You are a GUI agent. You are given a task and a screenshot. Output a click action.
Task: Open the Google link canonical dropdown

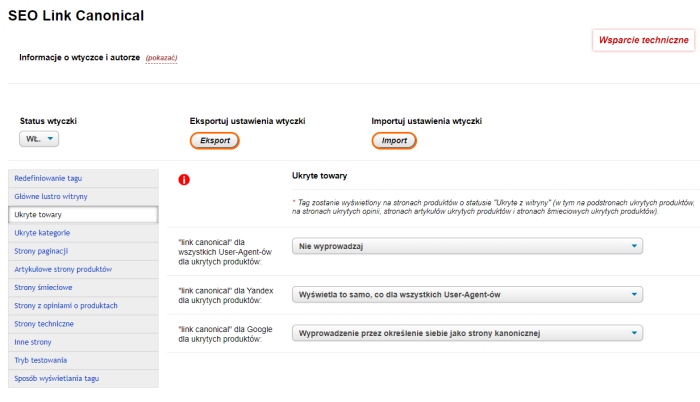click(467, 333)
